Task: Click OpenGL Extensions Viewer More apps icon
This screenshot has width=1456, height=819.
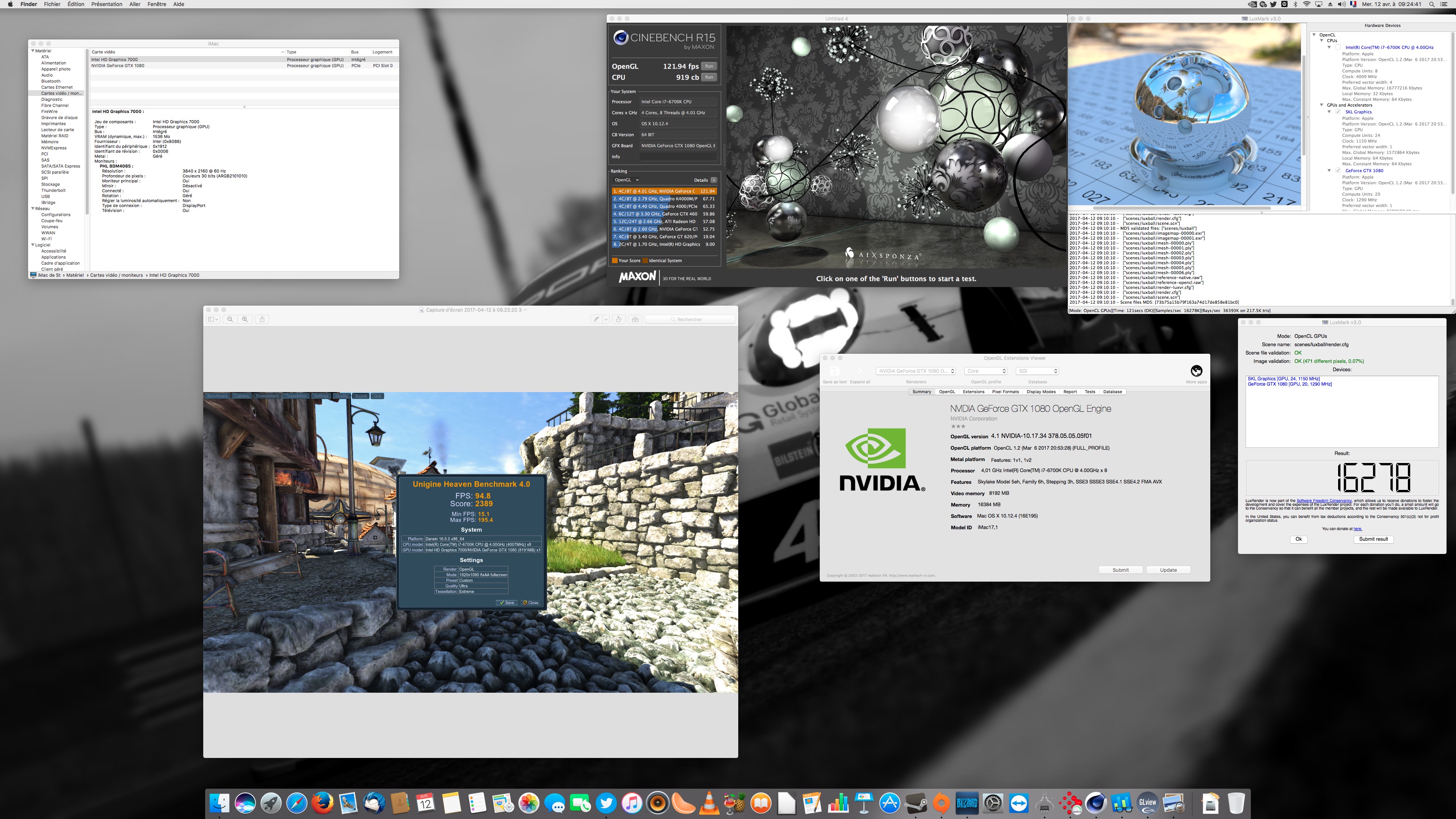Action: pyautogui.click(x=1196, y=371)
